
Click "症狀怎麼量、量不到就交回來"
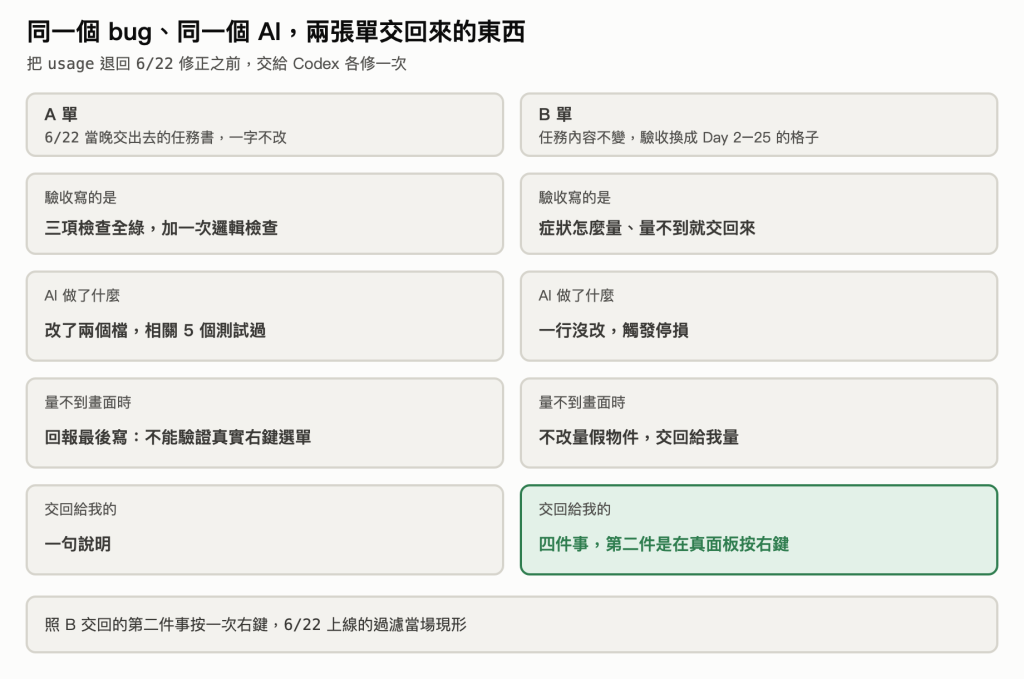coord(647,228)
